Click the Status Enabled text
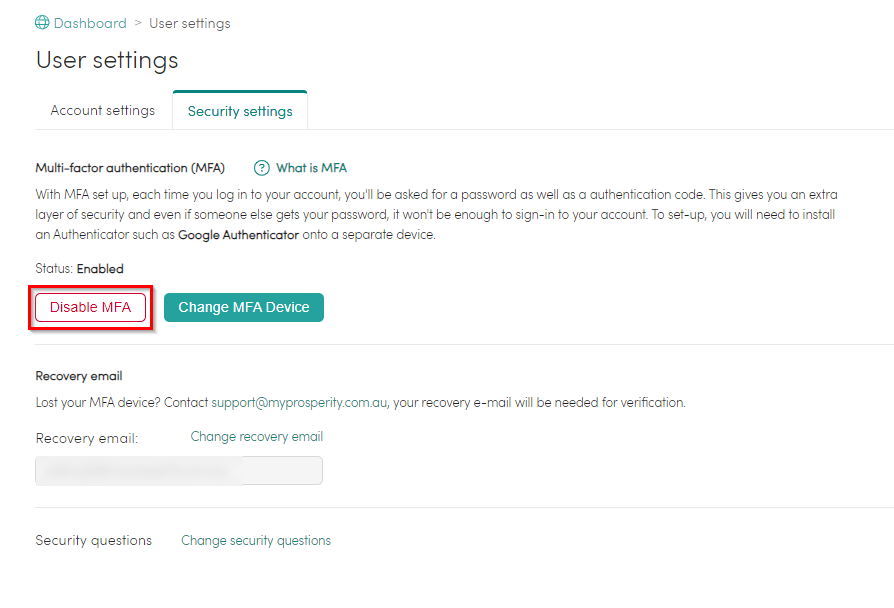This screenshot has width=894, height=608. tap(80, 269)
